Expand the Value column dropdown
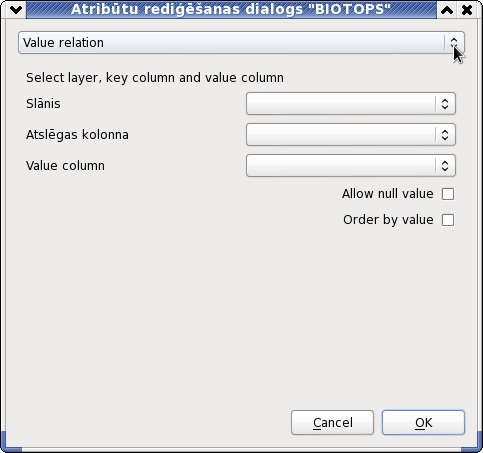The height and width of the screenshot is (453, 483). coord(351,166)
